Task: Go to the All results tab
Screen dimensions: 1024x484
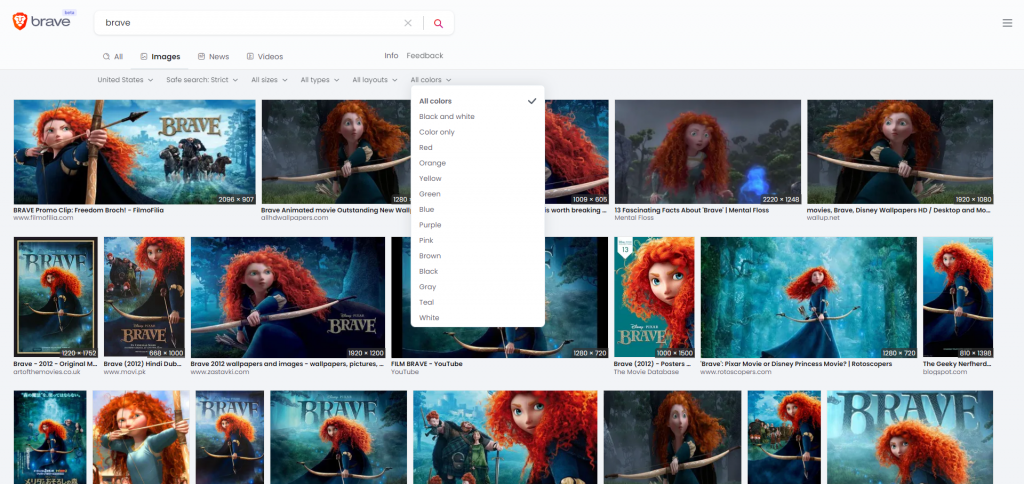Action: tap(112, 57)
